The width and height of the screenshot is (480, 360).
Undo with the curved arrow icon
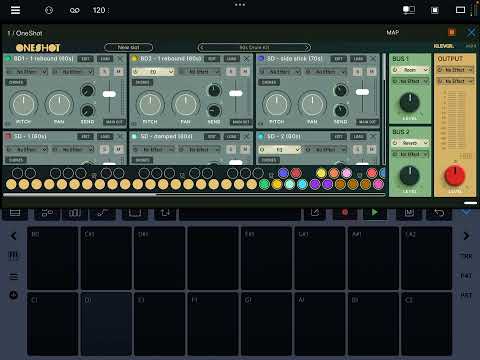click(439, 213)
